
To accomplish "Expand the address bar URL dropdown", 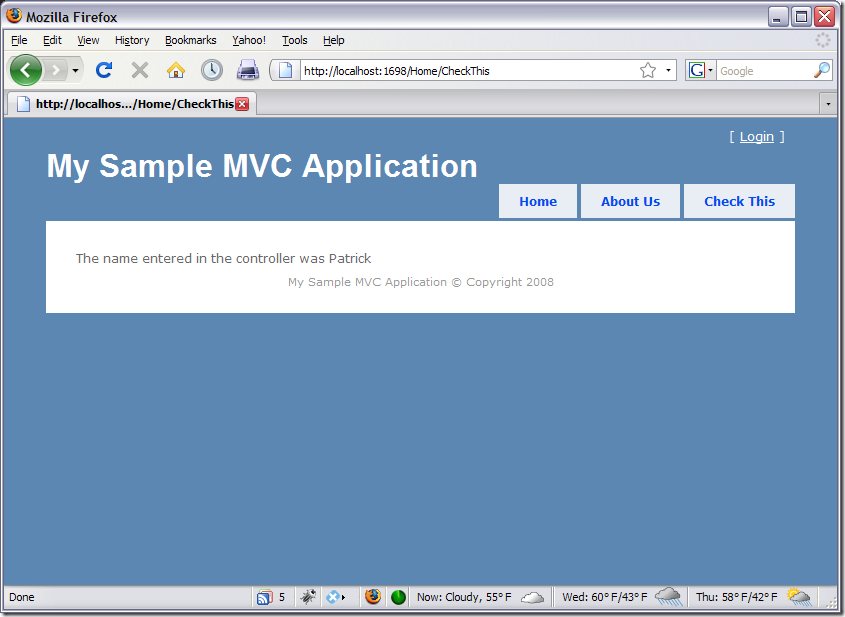I will pyautogui.click(x=668, y=71).
